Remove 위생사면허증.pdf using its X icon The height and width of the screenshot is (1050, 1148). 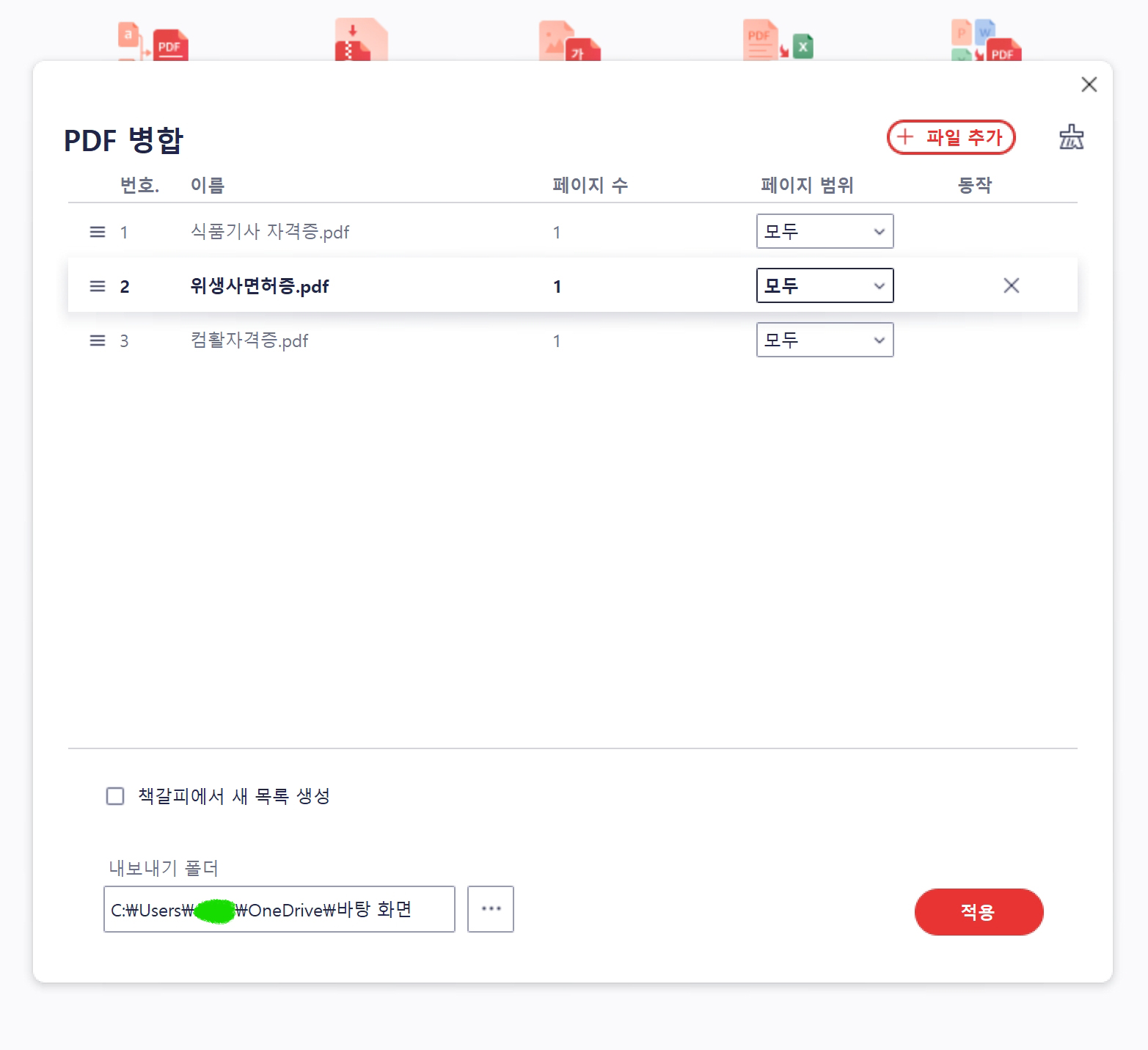point(1011,285)
